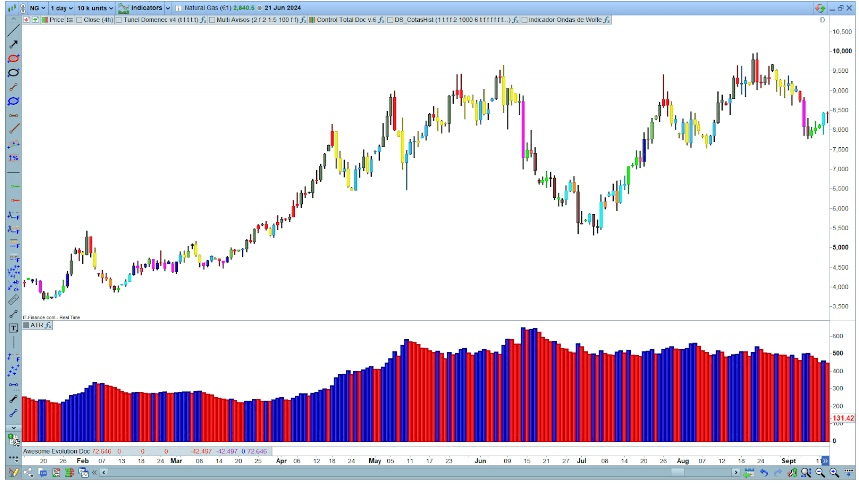
Task: Click the Price label in indicator bar
Action: tap(56, 20)
